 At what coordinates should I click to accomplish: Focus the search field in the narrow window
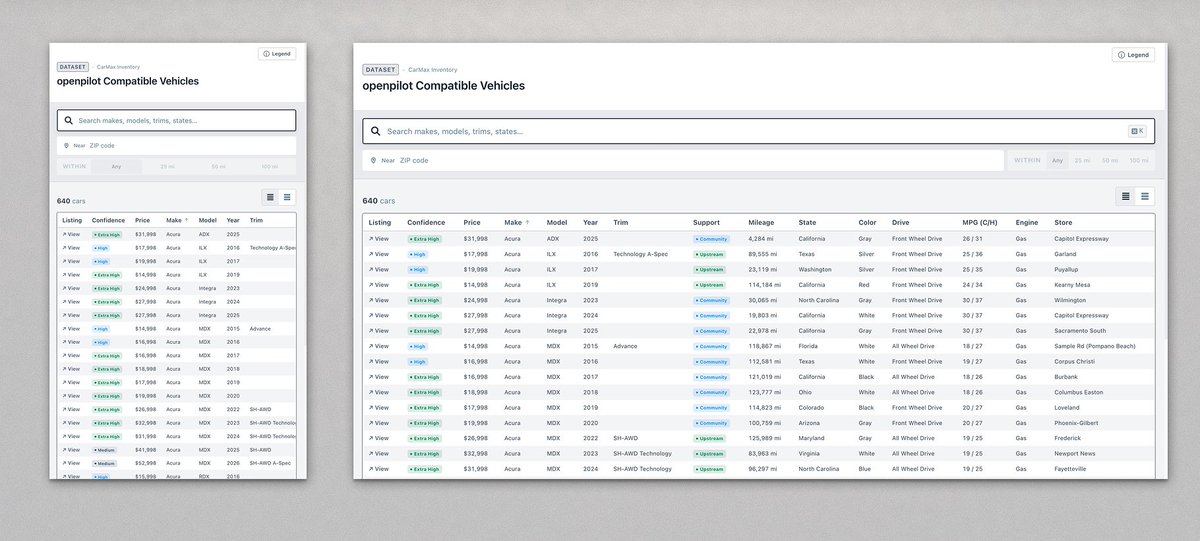pos(177,121)
